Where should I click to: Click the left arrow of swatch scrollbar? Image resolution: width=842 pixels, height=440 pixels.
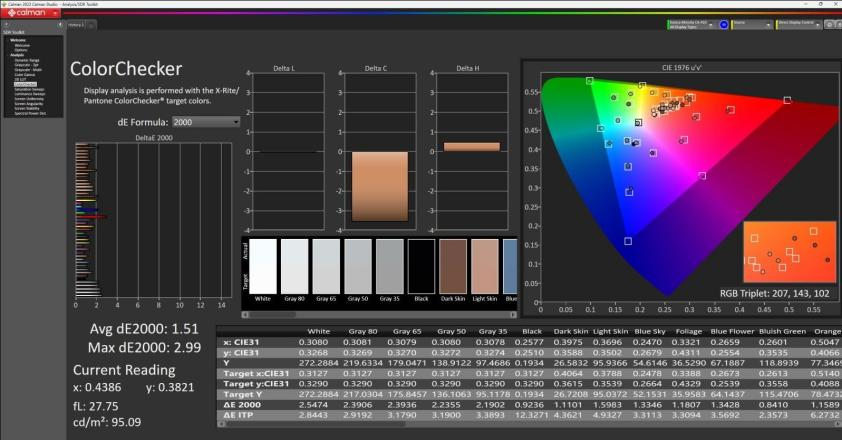[x=245, y=315]
